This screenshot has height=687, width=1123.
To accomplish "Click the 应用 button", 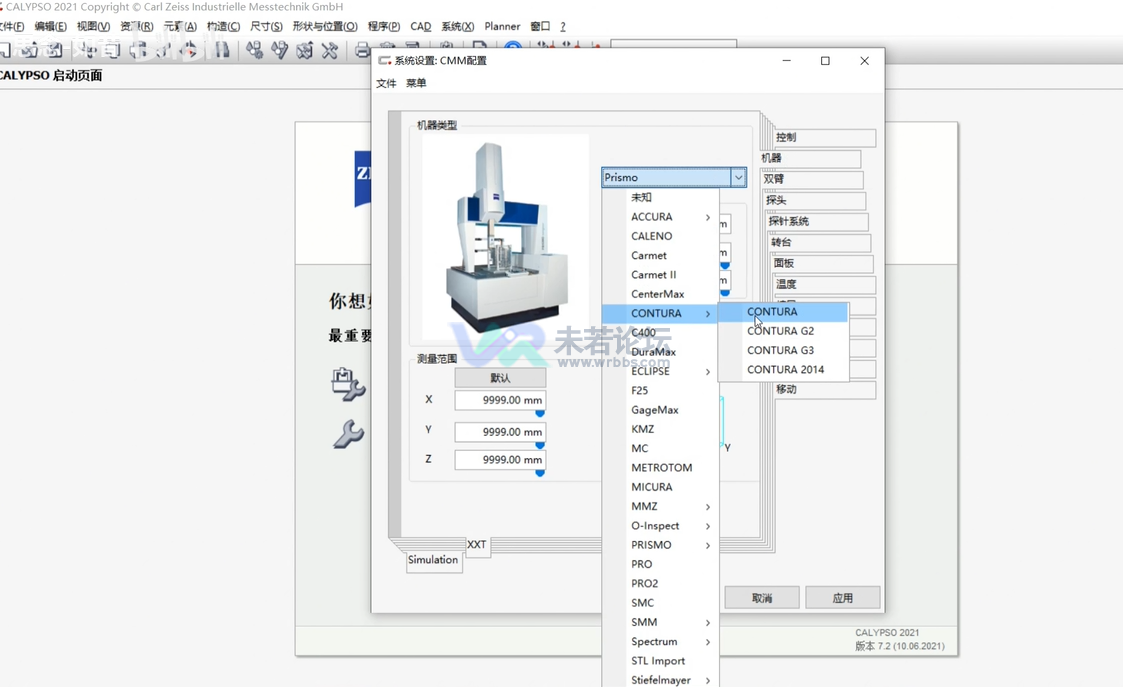I will [842, 598].
